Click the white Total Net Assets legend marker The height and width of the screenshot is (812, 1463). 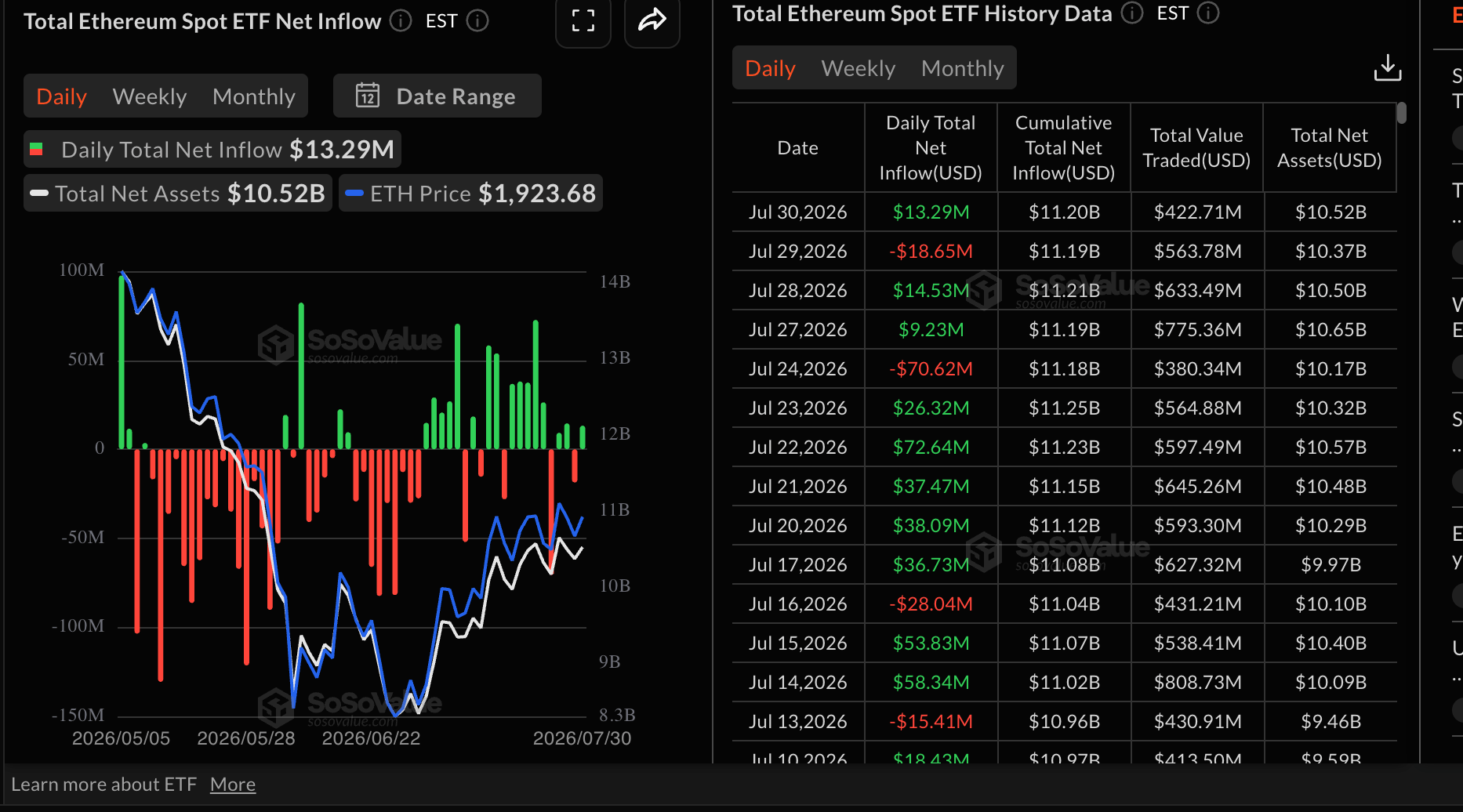[39, 193]
